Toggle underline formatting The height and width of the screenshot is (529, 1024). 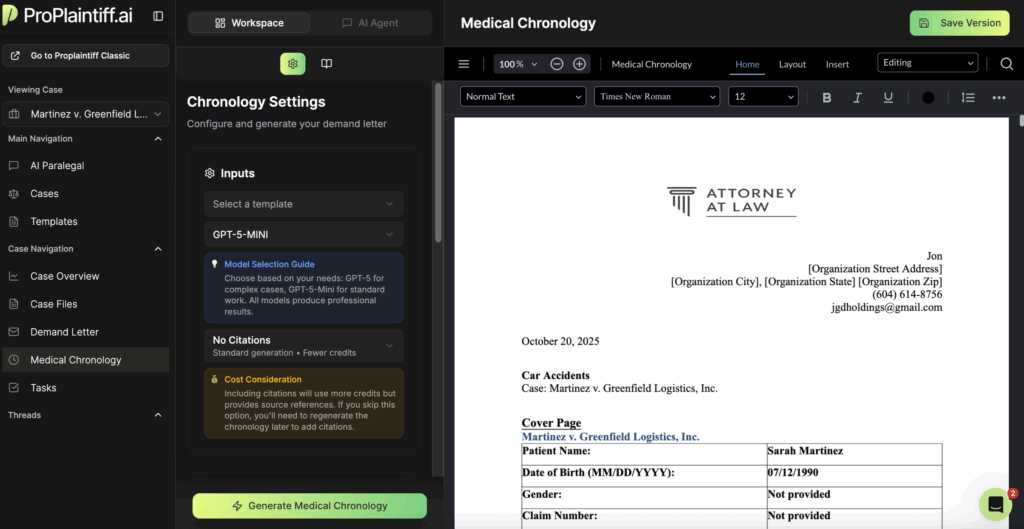pyautogui.click(x=888, y=97)
